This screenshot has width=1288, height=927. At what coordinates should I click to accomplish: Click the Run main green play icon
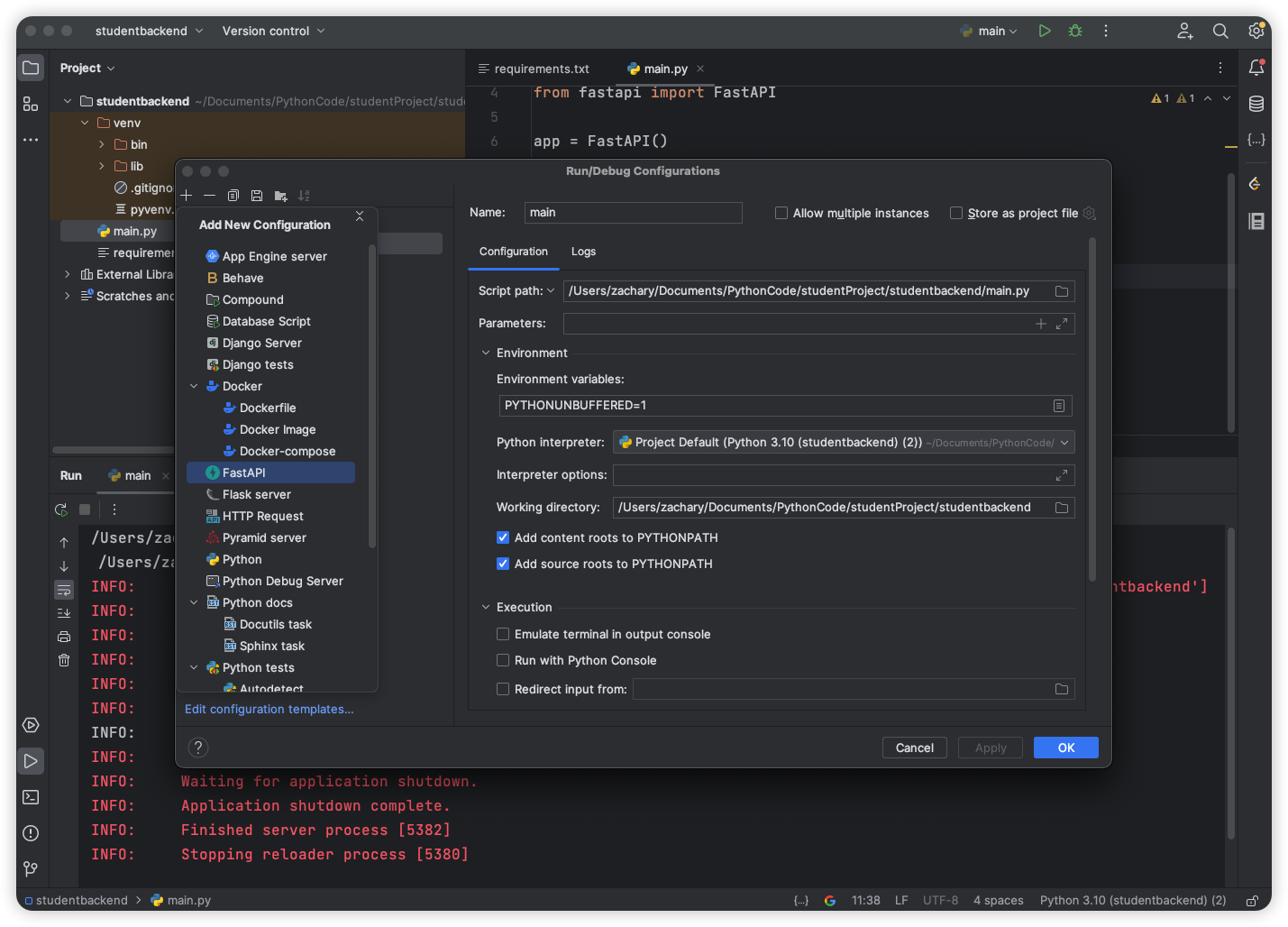1044,31
